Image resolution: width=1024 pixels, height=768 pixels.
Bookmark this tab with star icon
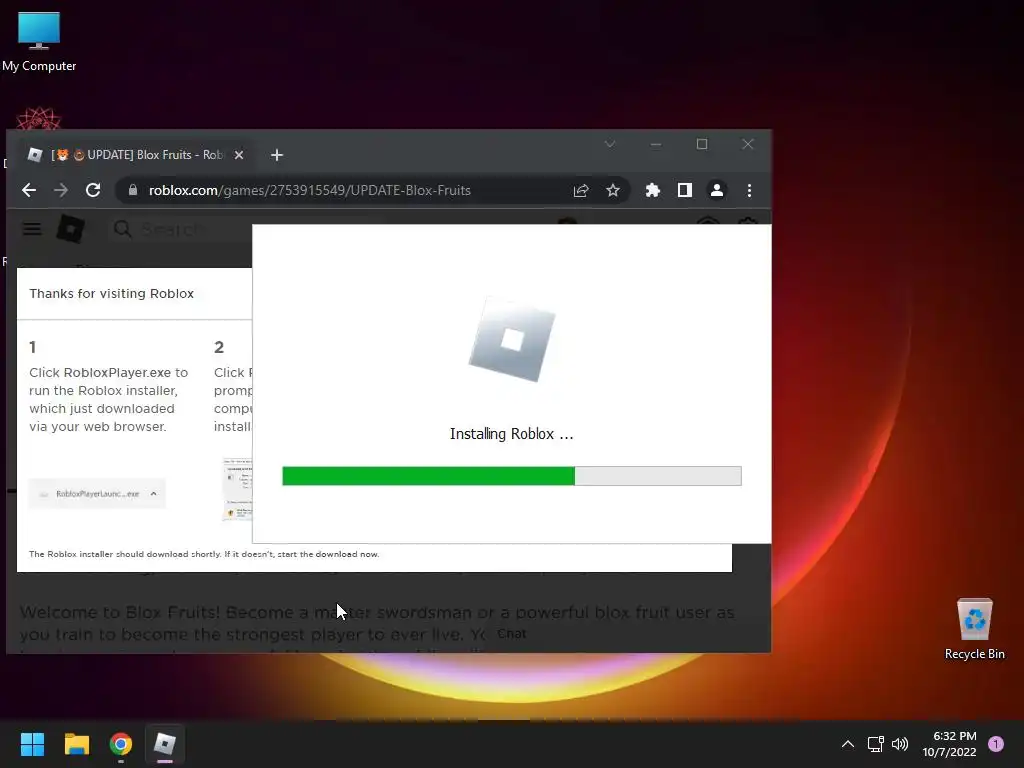tap(613, 190)
